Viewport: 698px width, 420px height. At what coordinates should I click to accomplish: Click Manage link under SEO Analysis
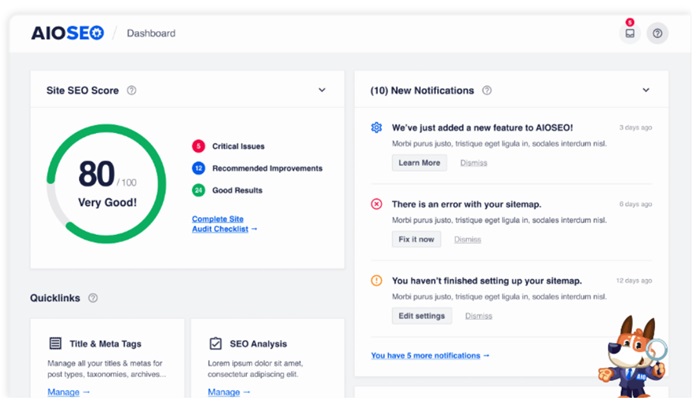point(229,392)
